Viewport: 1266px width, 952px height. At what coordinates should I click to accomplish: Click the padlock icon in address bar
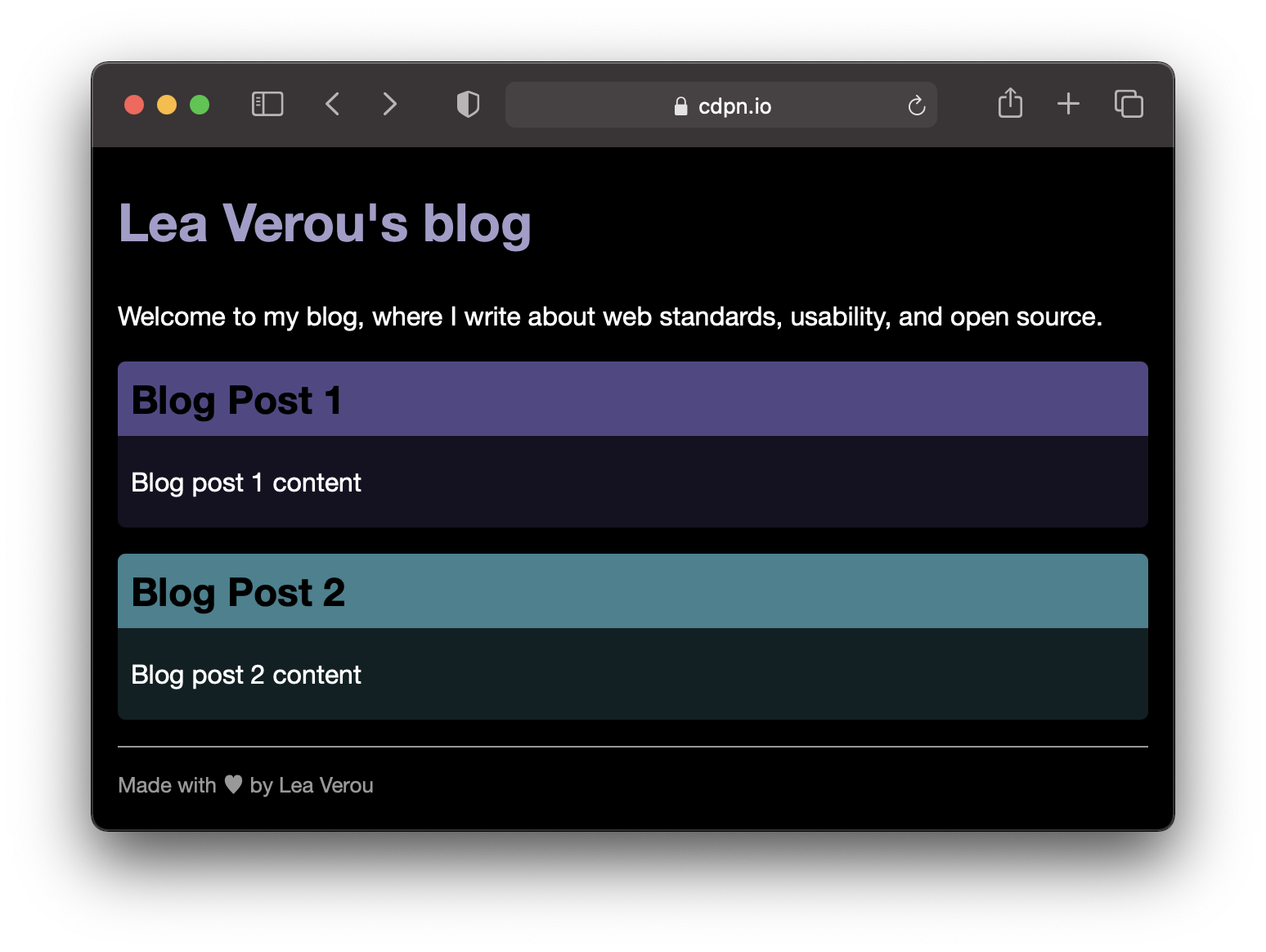click(x=680, y=106)
